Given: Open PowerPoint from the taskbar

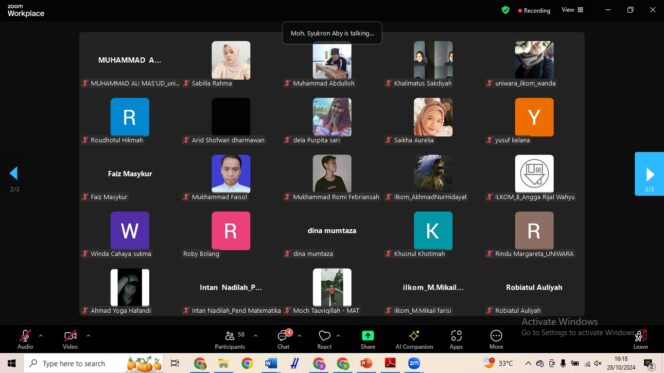Looking at the screenshot, I should (x=366, y=363).
